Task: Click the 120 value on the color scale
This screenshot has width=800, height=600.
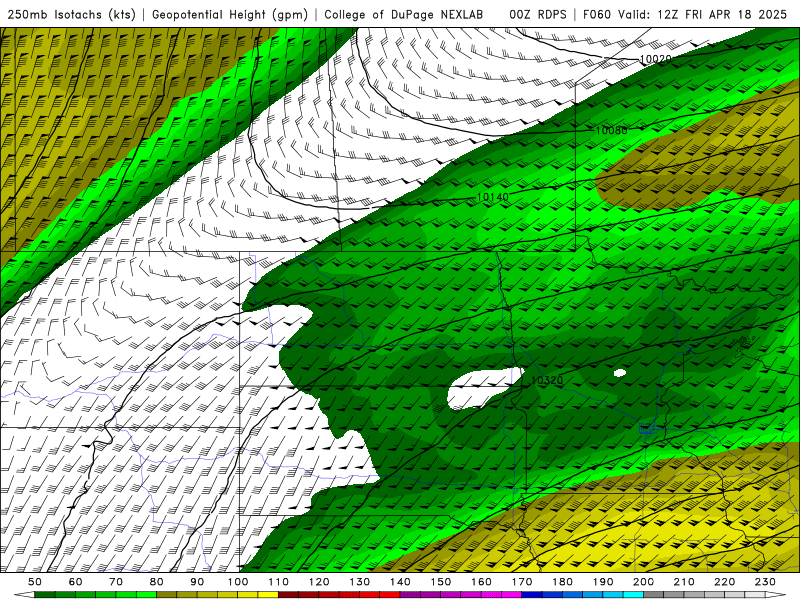Action: (x=319, y=582)
